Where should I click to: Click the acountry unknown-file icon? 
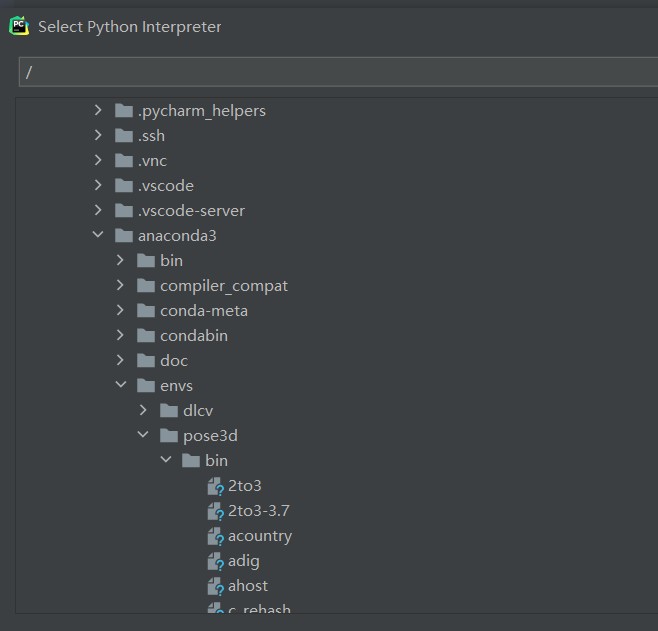coord(216,537)
